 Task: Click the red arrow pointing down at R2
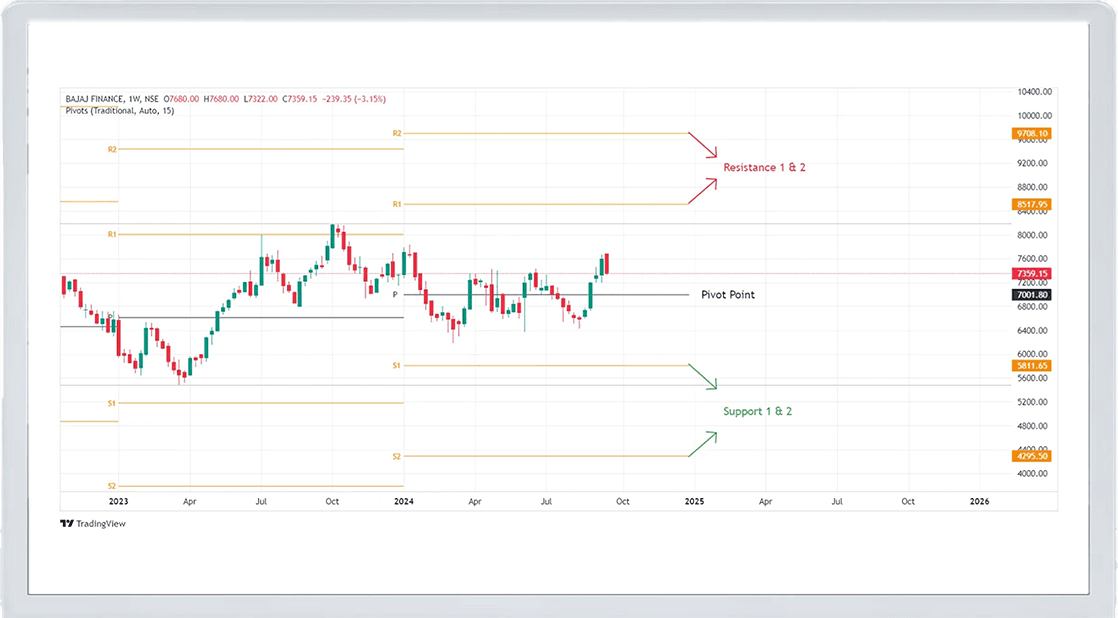click(704, 145)
